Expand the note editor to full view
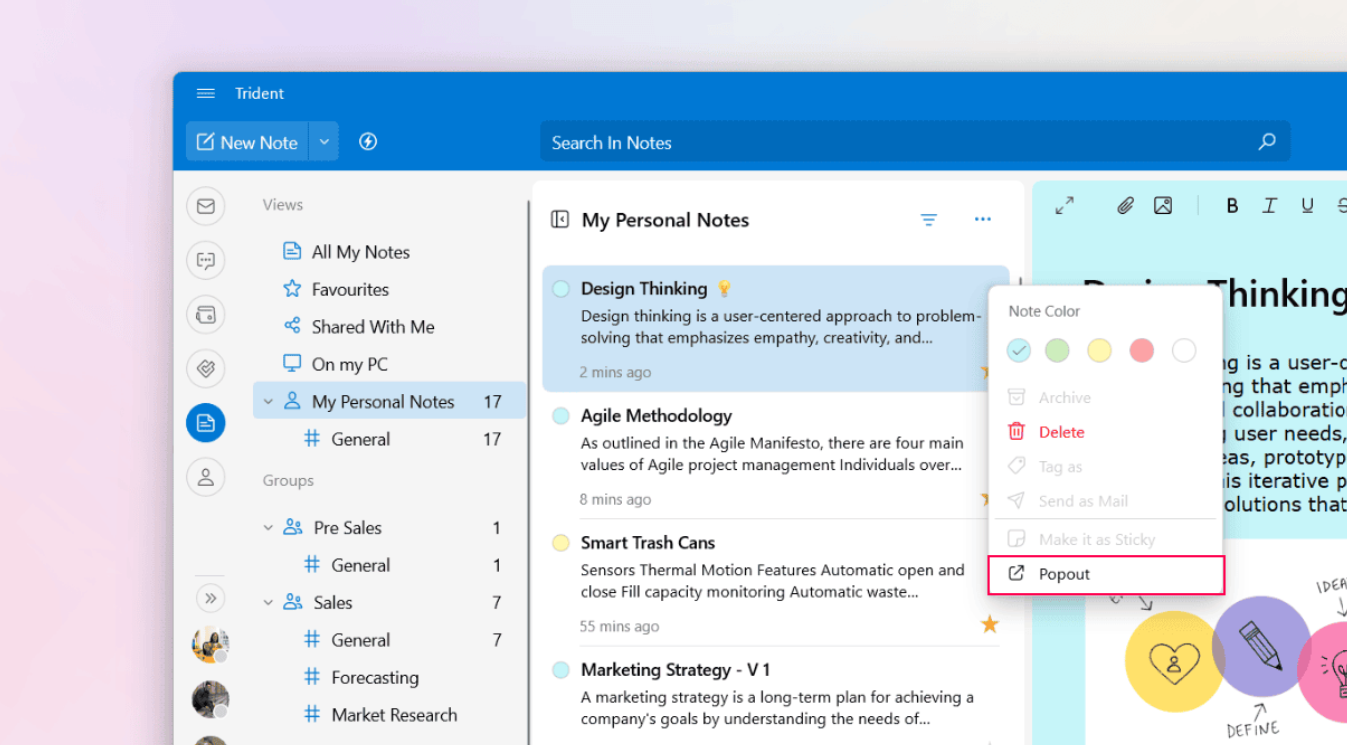This screenshot has height=745, width=1347. [1065, 205]
